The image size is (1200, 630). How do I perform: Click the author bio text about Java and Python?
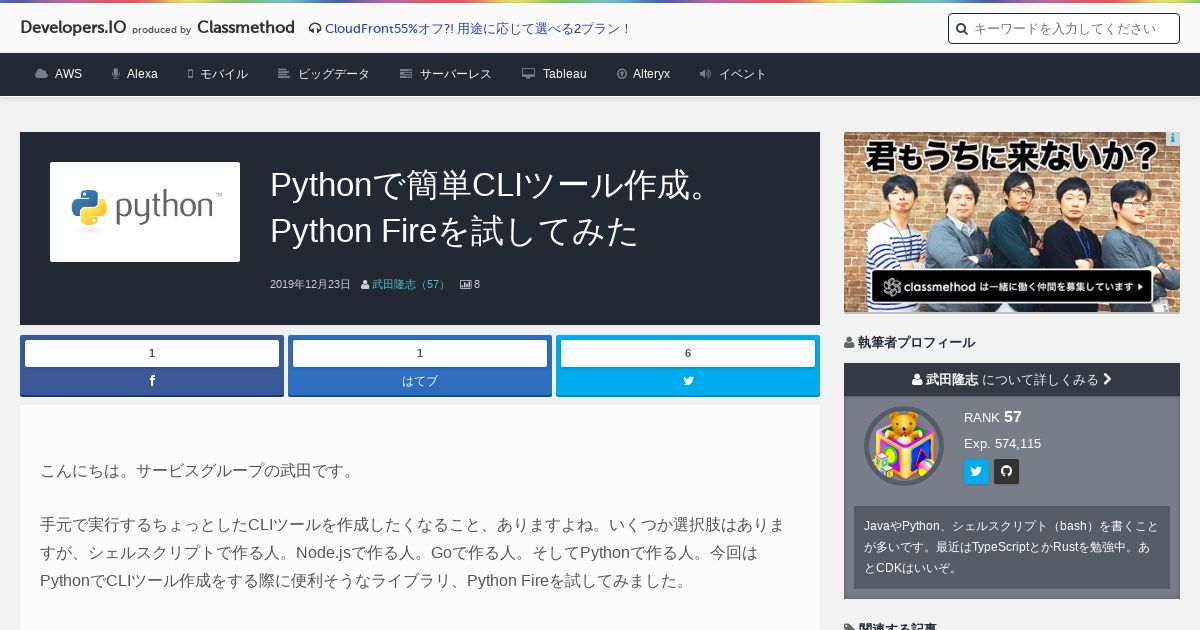tap(1012, 547)
